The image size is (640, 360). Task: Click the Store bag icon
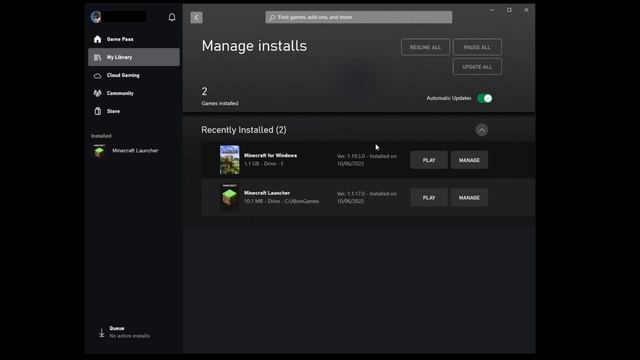click(98, 111)
